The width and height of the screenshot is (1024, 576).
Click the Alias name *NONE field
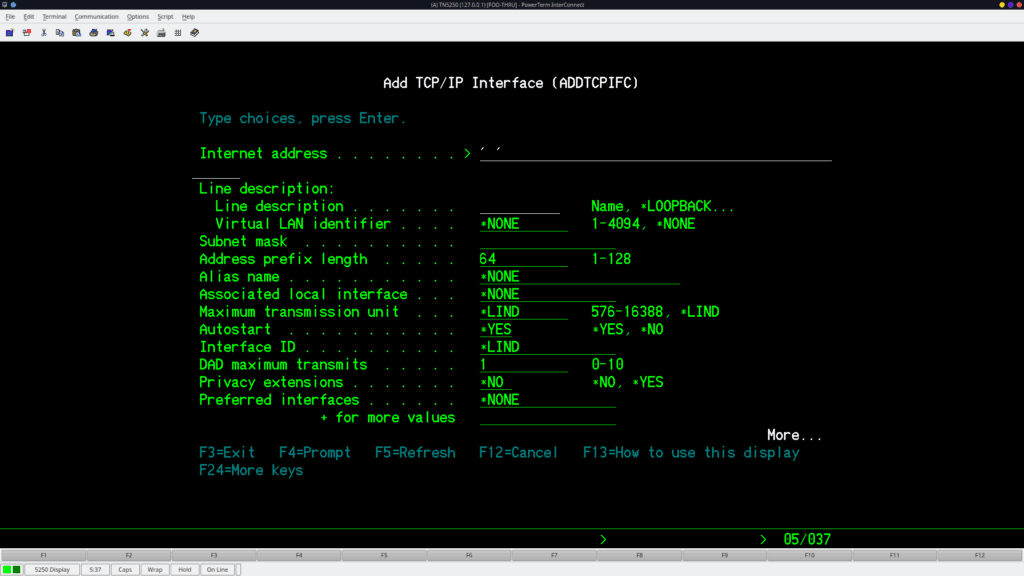pos(579,277)
